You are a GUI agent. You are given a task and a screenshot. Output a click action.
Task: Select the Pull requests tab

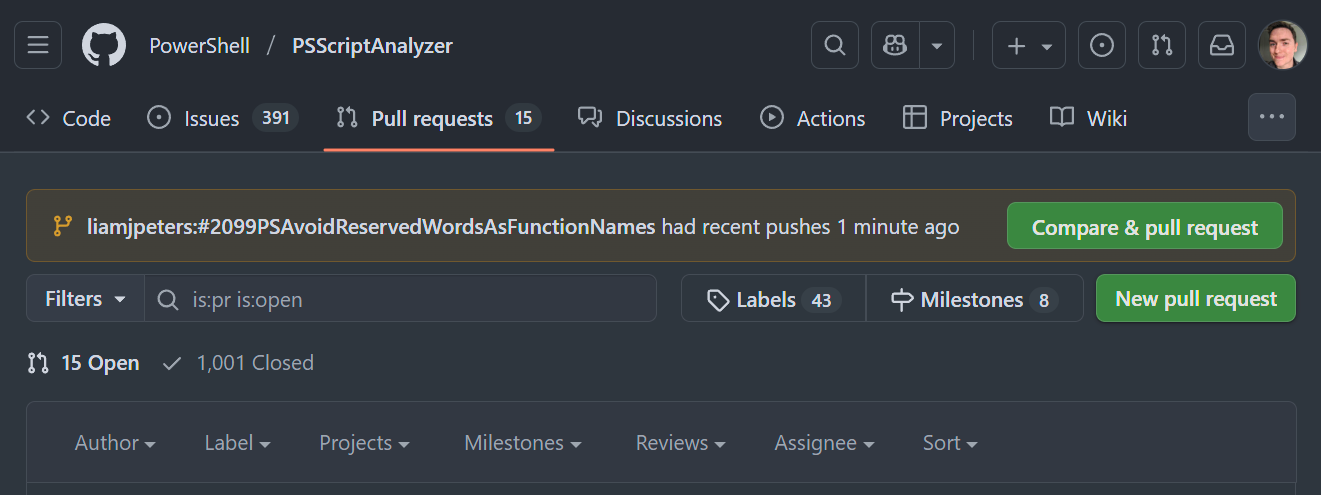tap(438, 118)
